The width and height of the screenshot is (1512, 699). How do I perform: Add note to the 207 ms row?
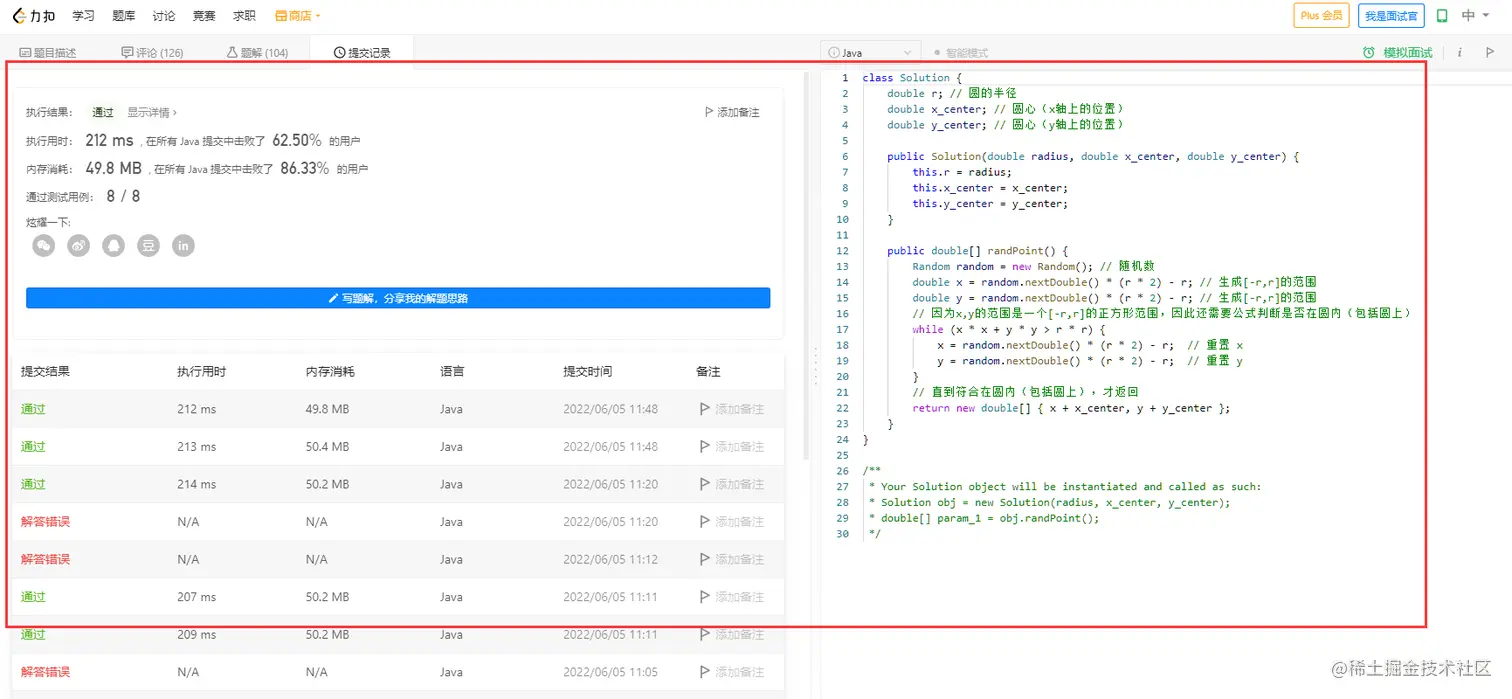point(731,597)
